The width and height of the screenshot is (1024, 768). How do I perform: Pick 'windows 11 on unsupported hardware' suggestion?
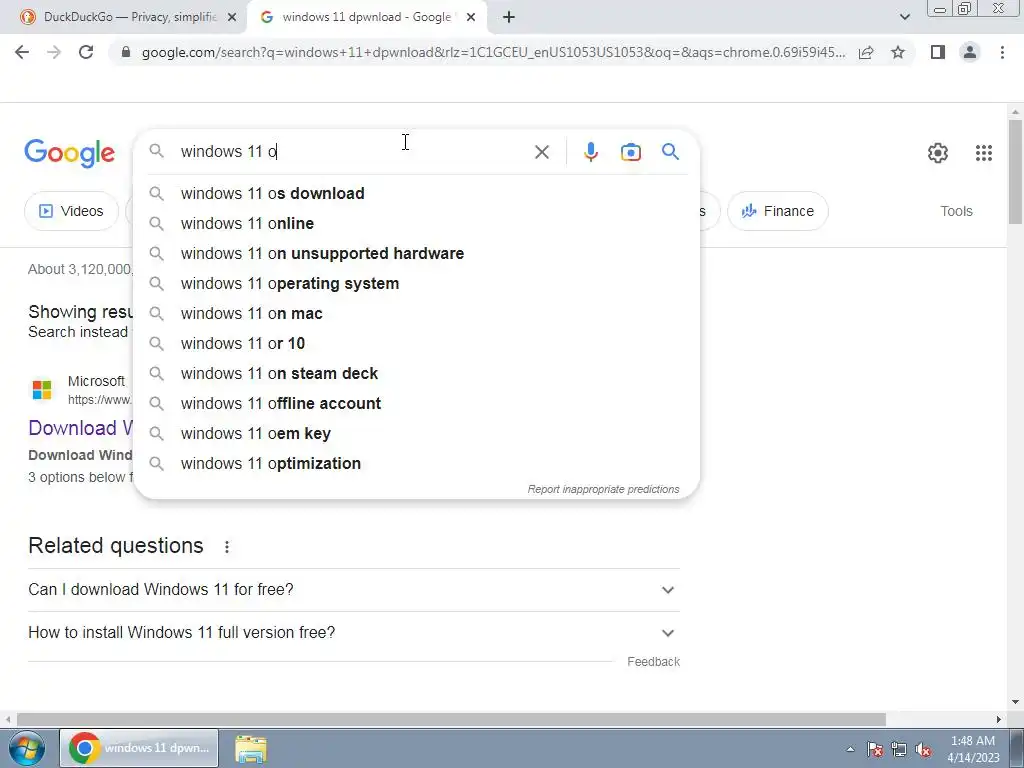[416, 253]
